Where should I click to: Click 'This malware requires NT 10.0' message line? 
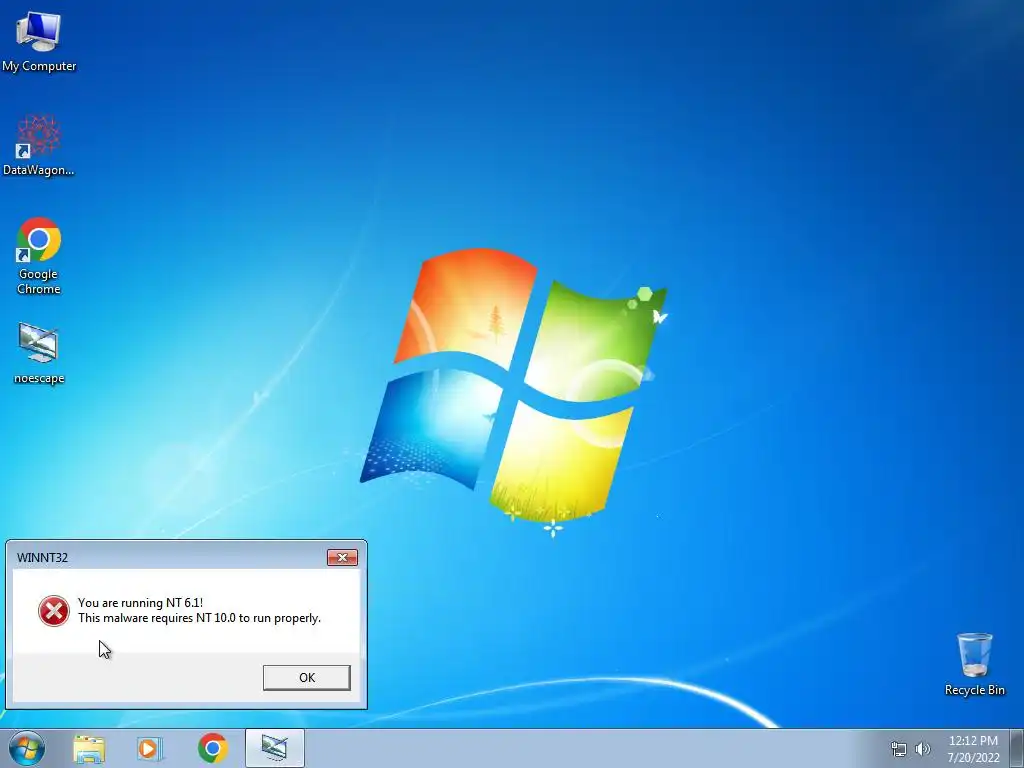(x=199, y=618)
